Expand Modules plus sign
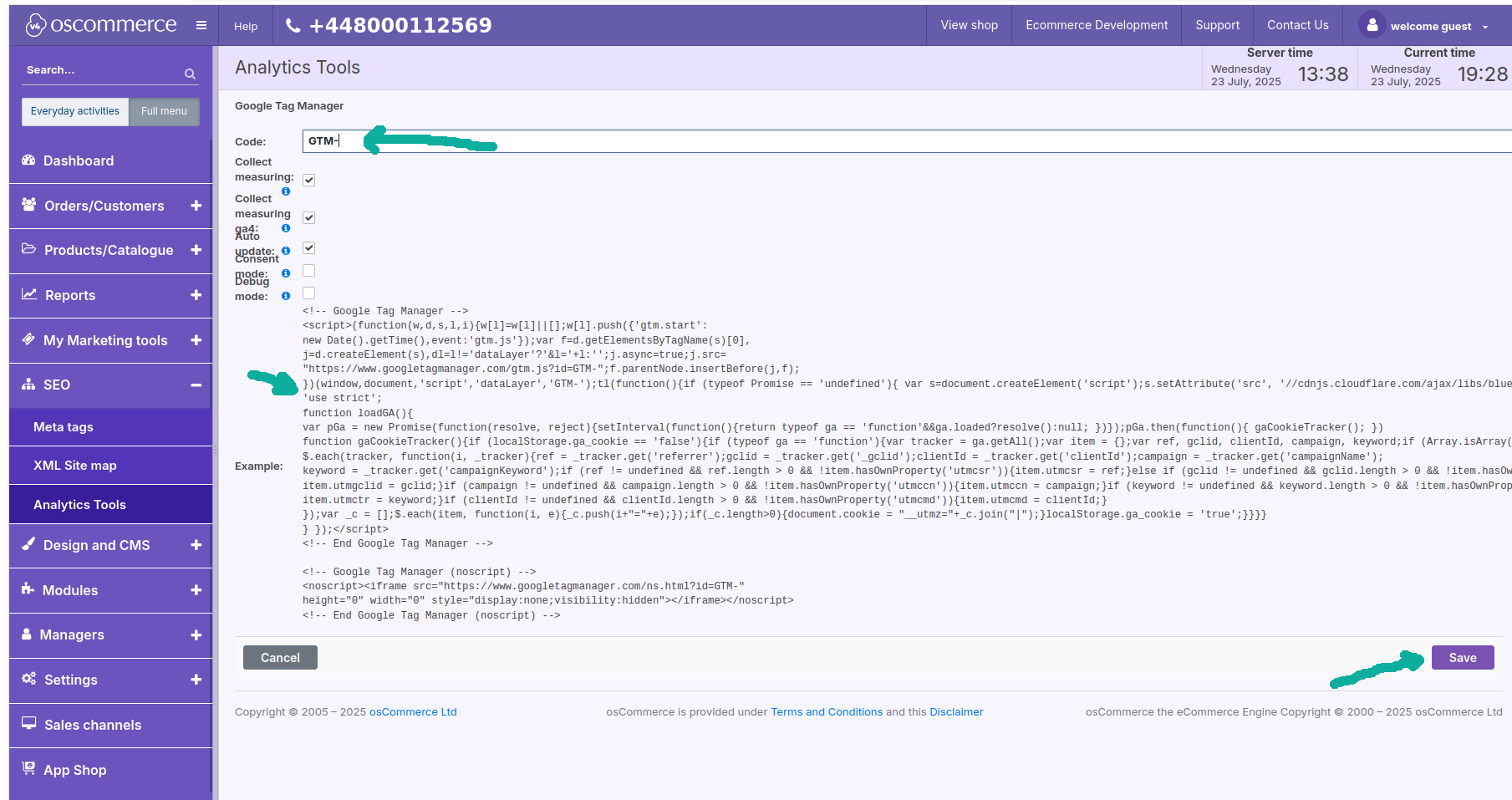 (x=196, y=590)
